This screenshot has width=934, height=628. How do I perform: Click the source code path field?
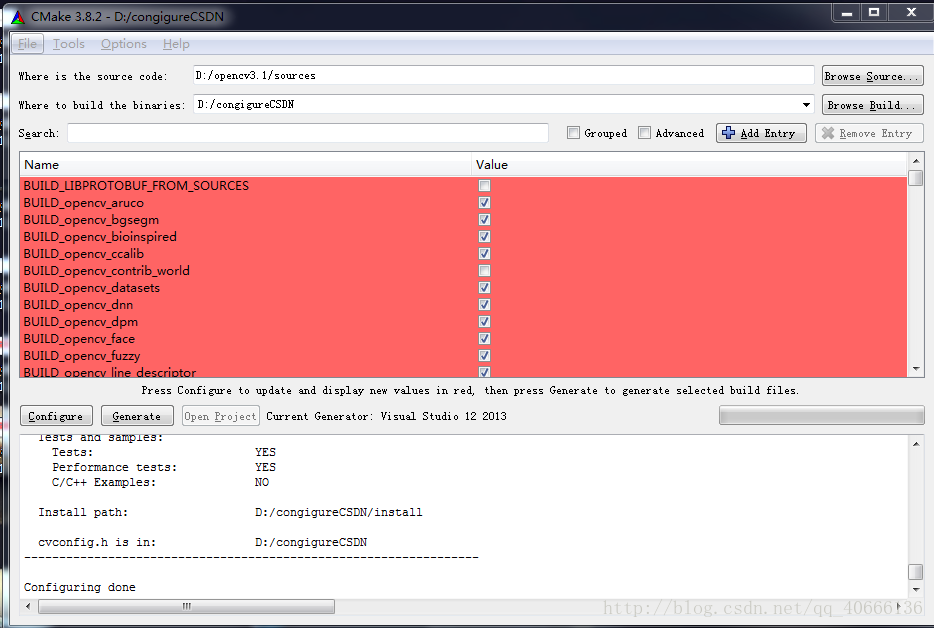[503, 76]
